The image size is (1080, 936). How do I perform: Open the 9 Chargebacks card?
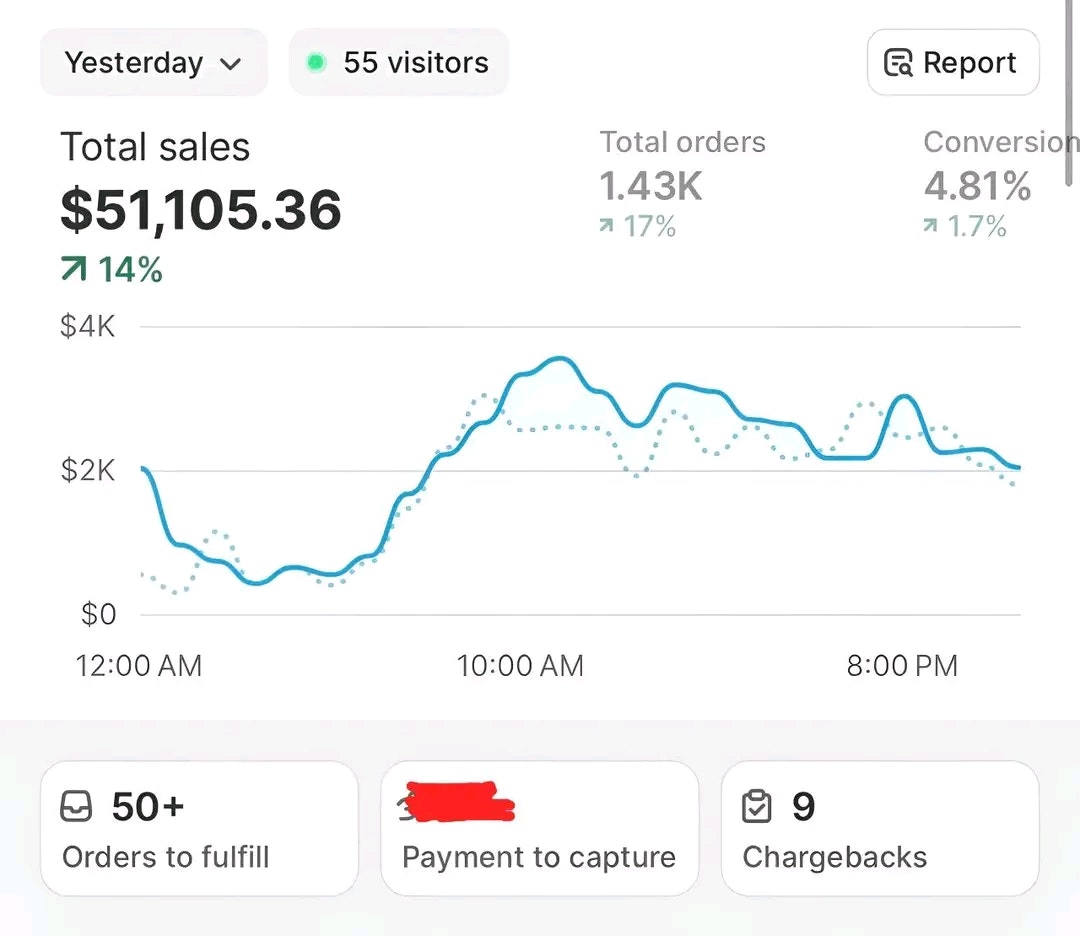[879, 829]
